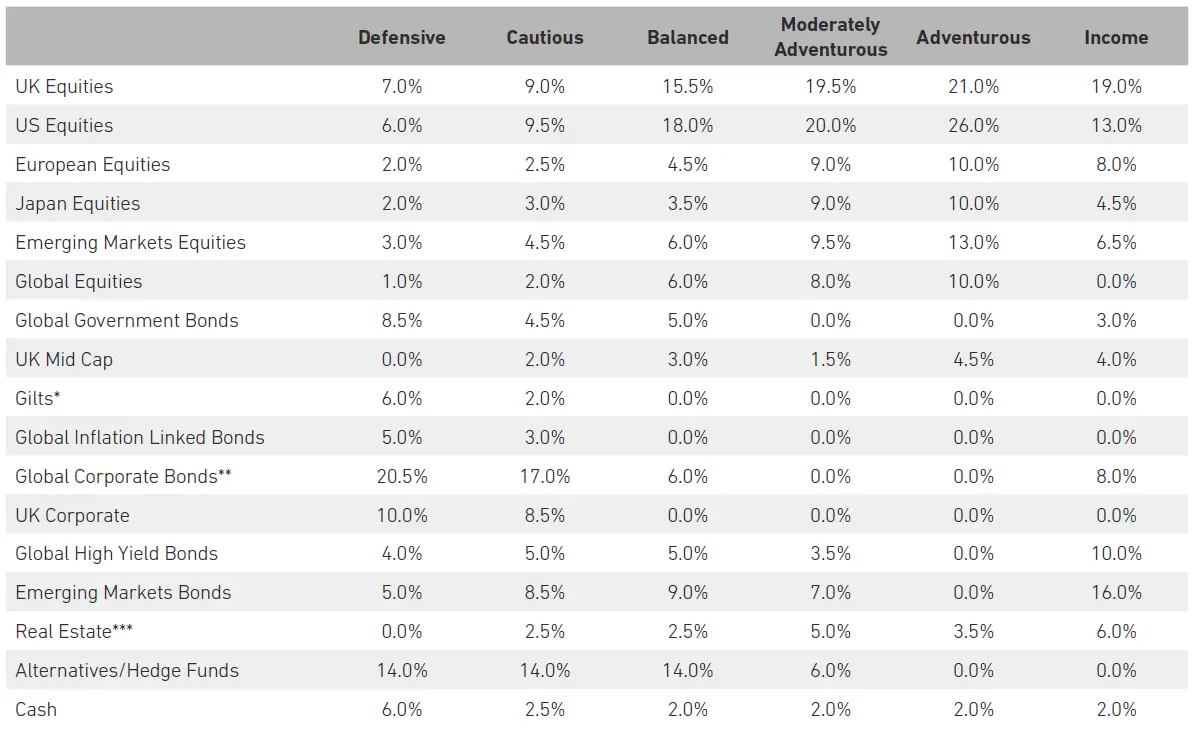1195x732 pixels.
Task: Select the 26.0% US Equities Adventurous cell
Action: point(974,126)
